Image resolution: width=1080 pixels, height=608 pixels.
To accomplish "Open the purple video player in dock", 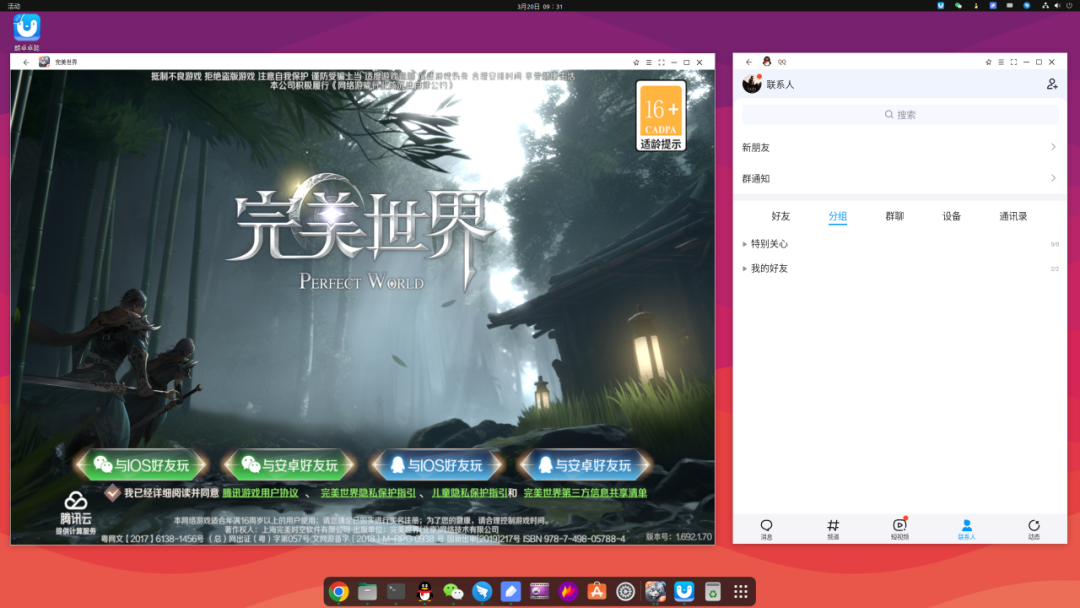I will pos(539,591).
